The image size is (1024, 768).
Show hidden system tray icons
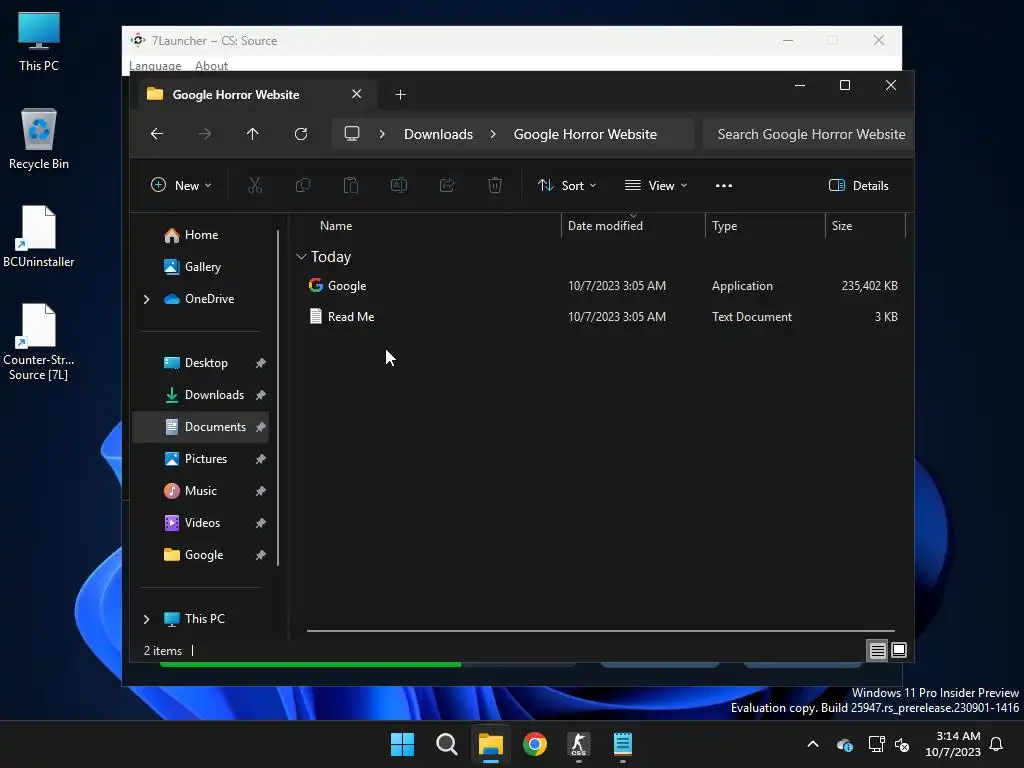point(813,744)
